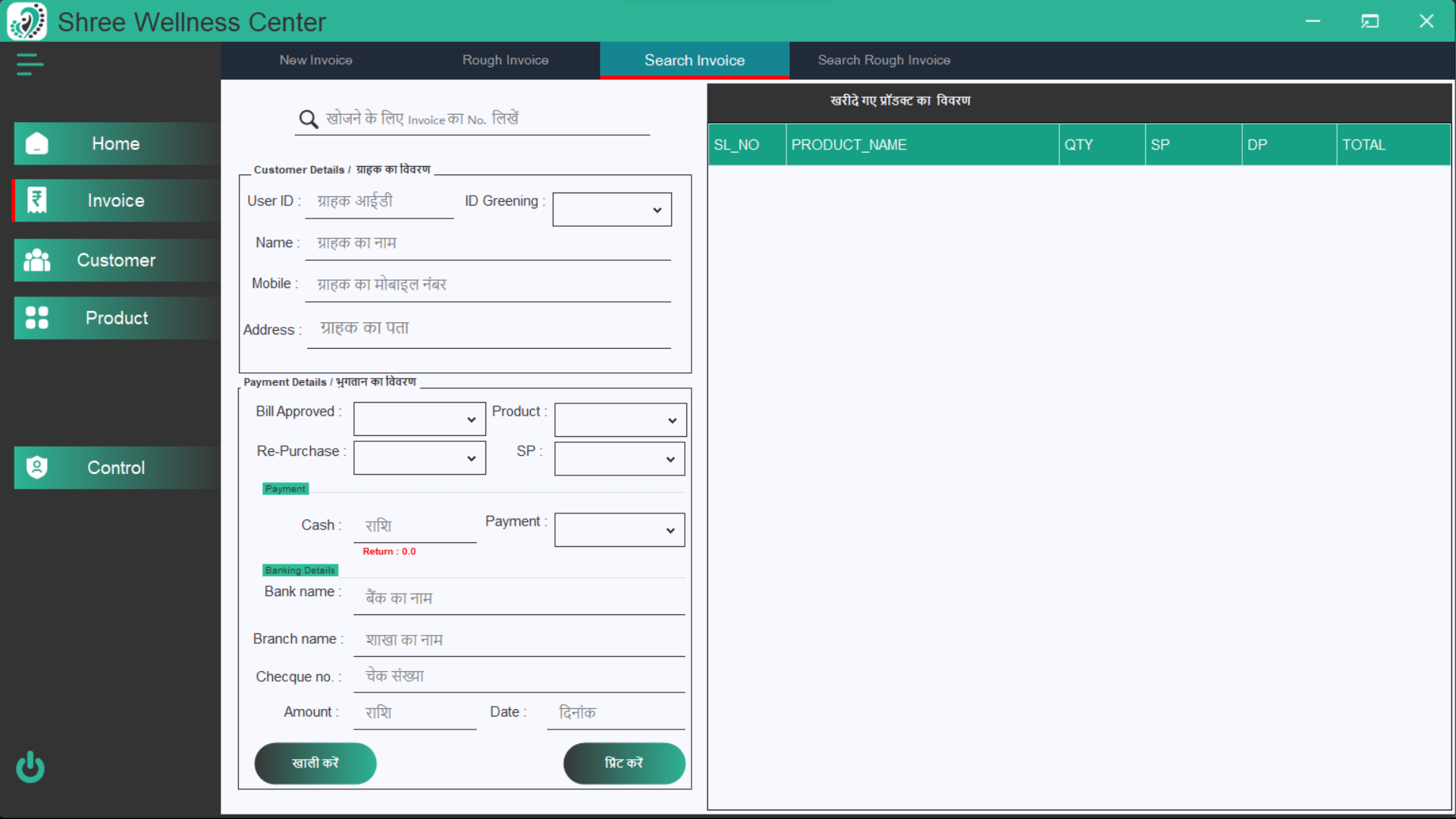Click the Control shield icon

coord(36,467)
